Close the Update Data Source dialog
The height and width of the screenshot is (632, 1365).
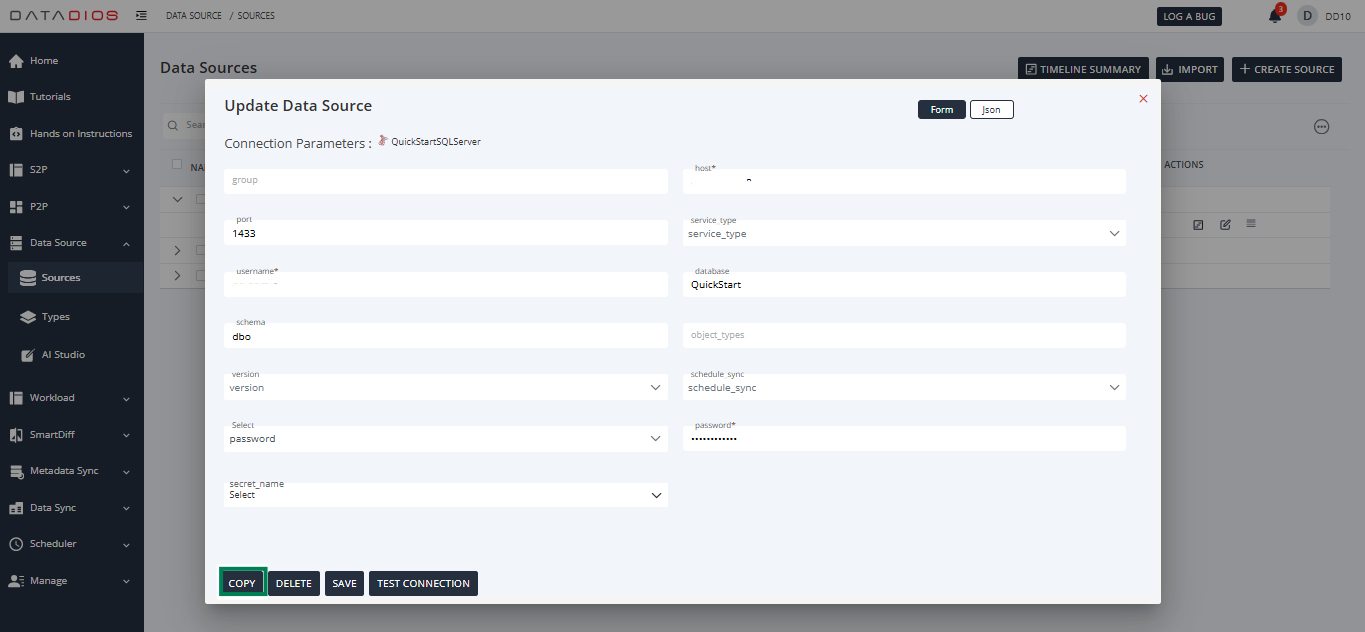coord(1143,99)
